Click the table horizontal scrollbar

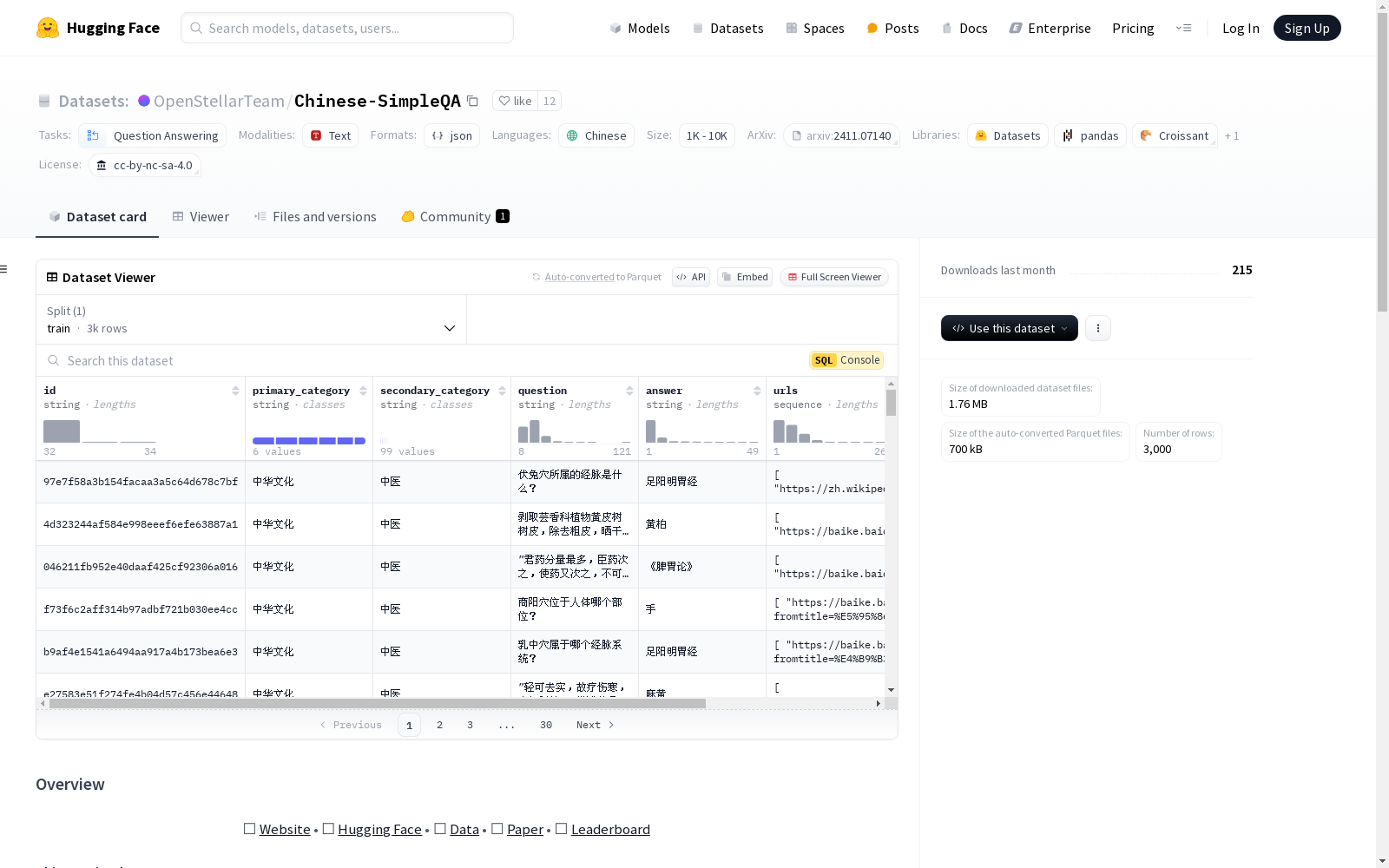click(x=378, y=703)
